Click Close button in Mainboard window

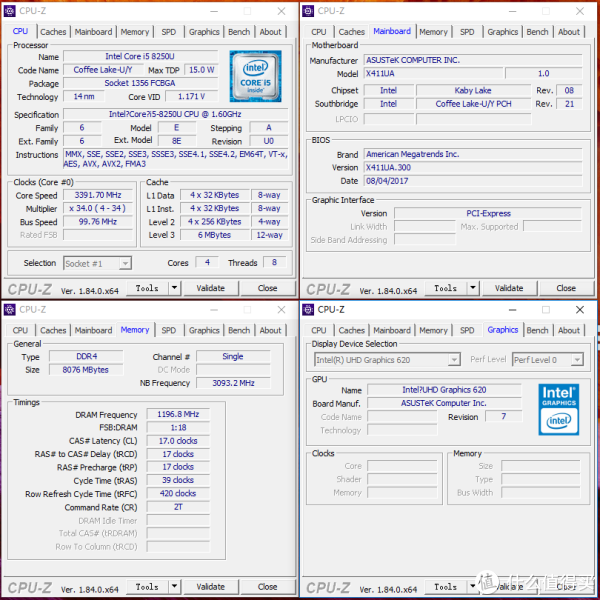[x=566, y=288]
